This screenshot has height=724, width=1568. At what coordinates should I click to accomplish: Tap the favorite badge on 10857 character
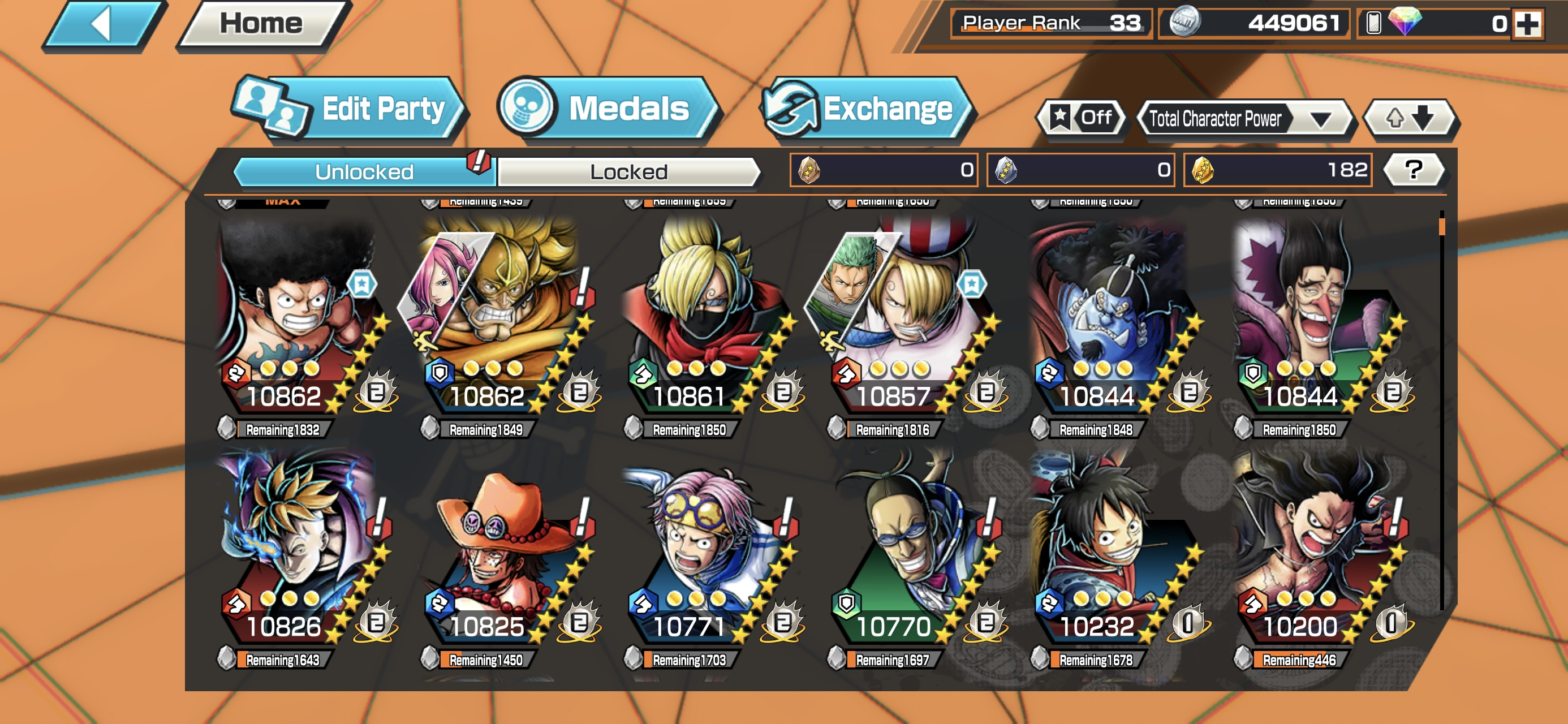tap(971, 284)
